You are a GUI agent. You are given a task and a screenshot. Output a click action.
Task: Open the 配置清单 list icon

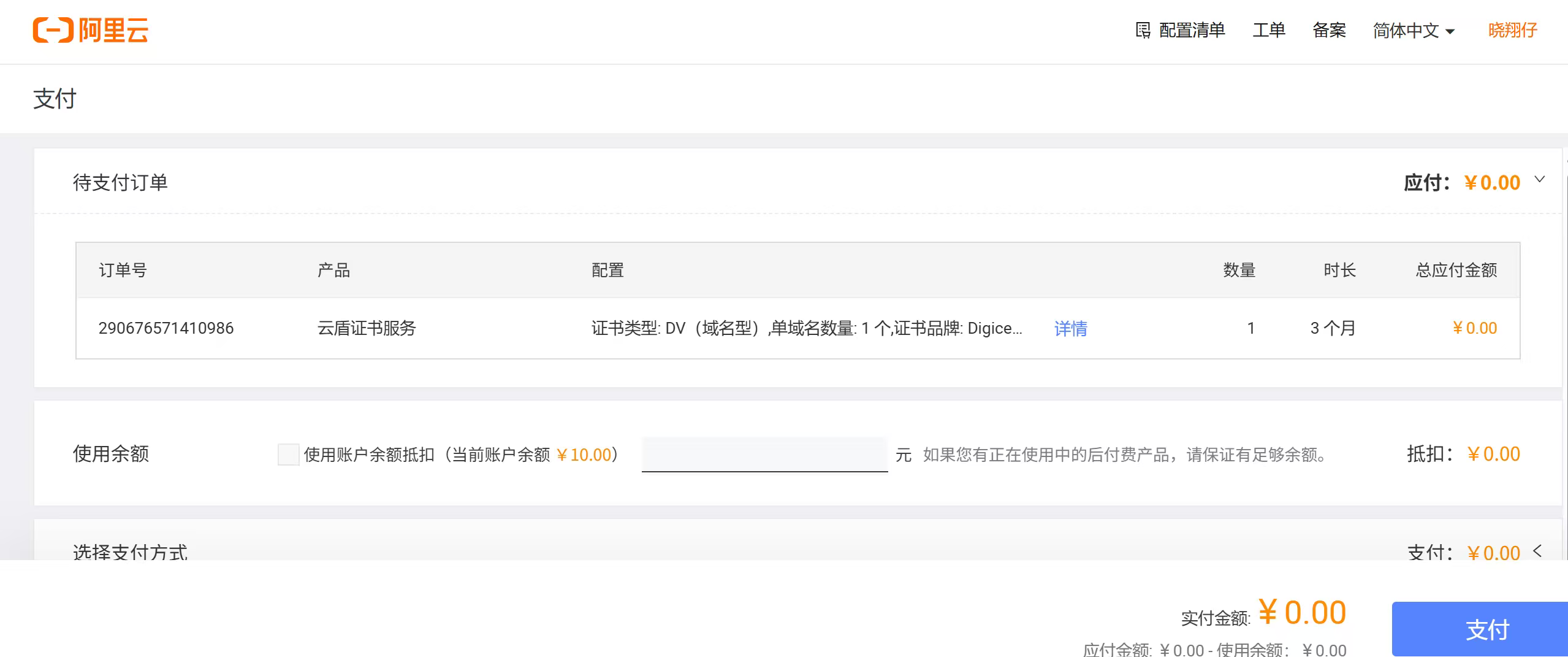coord(1143,30)
